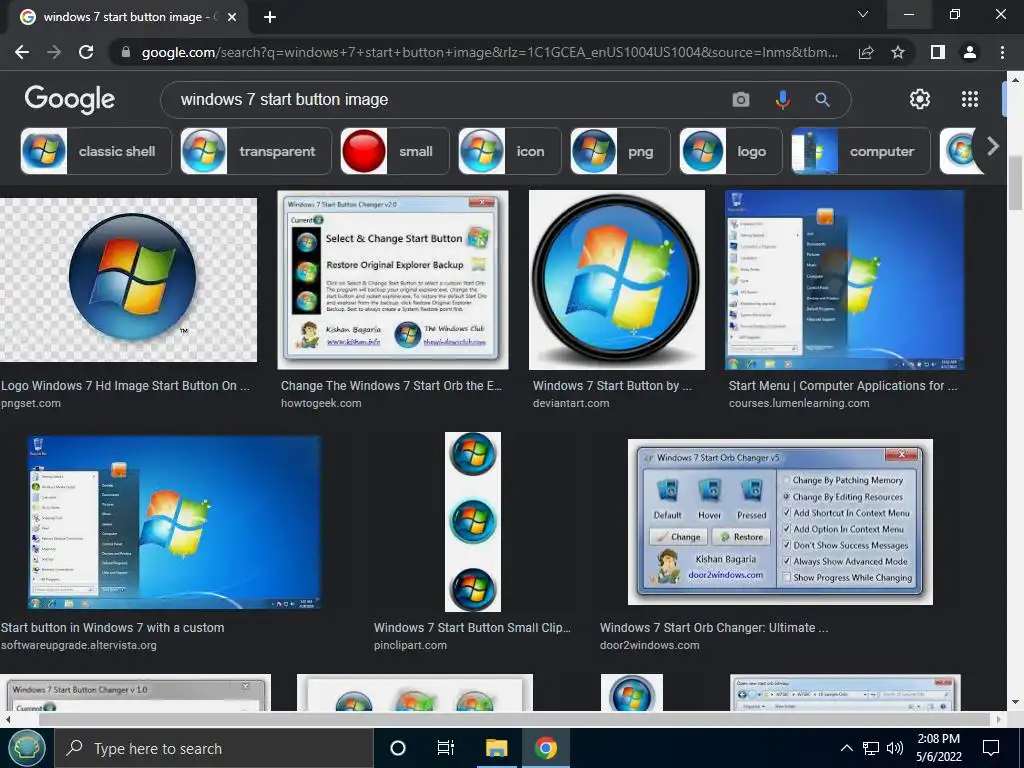The image size is (1024, 768).
Task: Click the magnifier search button
Action: click(x=822, y=99)
